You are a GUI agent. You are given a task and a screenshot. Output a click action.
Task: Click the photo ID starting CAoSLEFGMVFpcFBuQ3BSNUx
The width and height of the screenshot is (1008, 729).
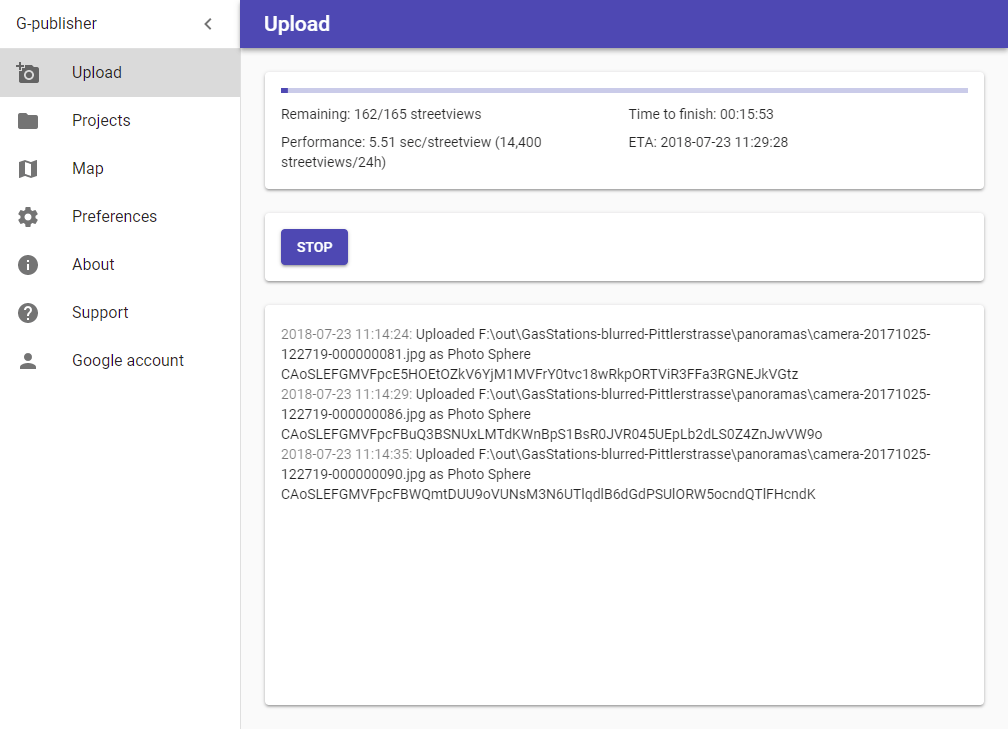click(552, 434)
